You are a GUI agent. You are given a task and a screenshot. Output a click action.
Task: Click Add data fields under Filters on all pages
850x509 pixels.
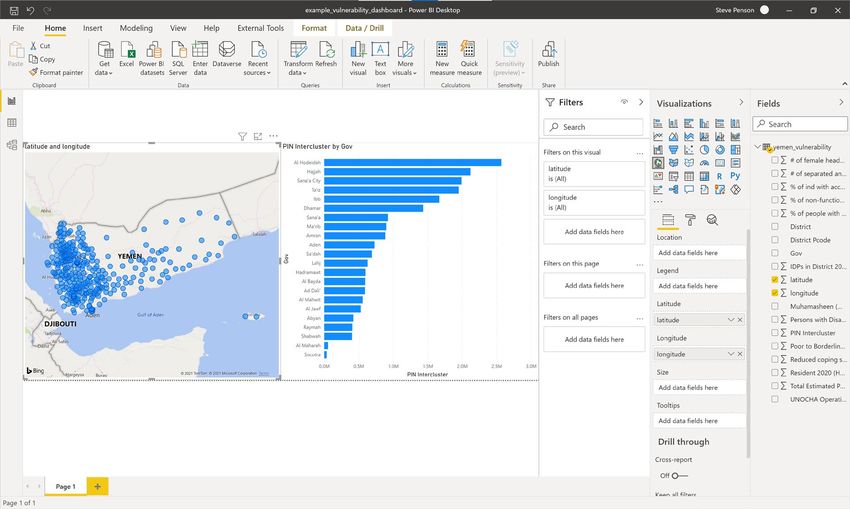(594, 339)
